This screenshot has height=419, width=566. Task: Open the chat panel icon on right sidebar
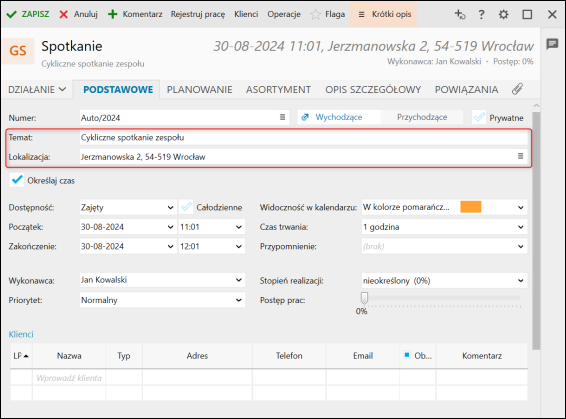552,44
